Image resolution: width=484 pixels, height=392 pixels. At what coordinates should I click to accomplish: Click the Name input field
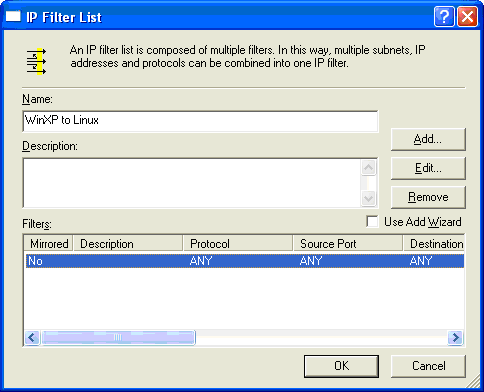[x=201, y=121]
